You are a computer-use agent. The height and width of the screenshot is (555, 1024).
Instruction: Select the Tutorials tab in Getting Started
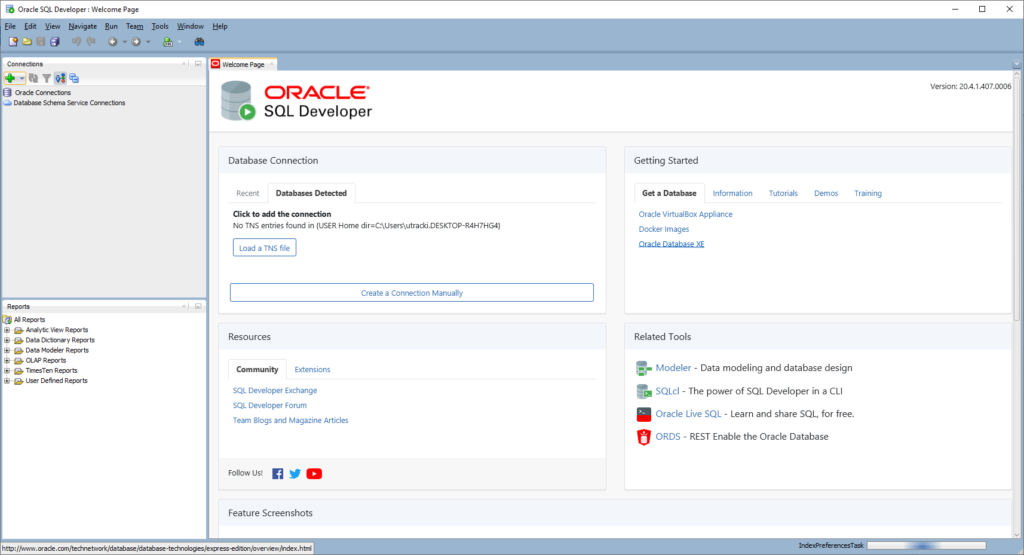(x=783, y=193)
